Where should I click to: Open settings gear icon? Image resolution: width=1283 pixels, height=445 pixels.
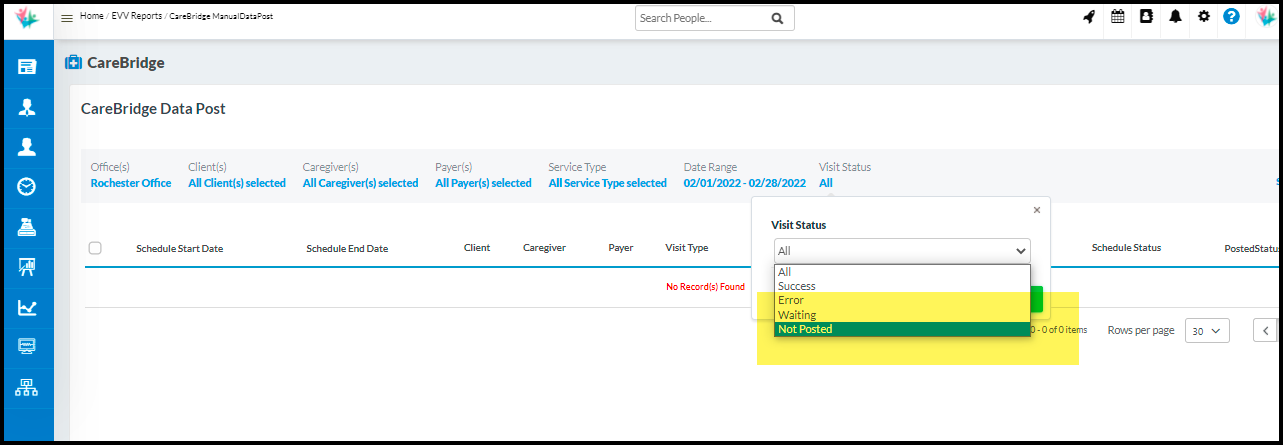pyautogui.click(x=1204, y=17)
